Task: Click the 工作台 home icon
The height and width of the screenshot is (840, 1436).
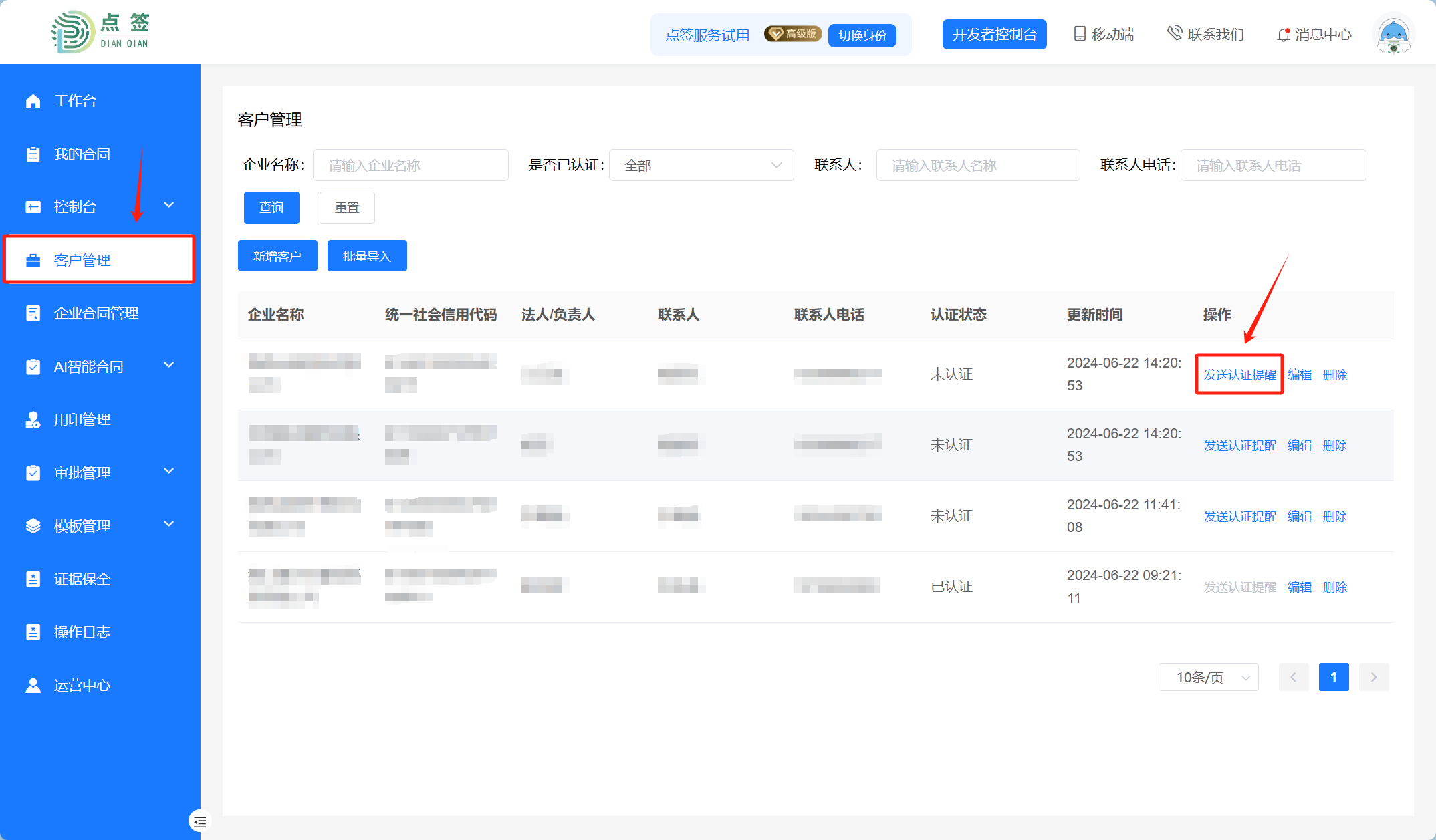Action: [33, 101]
